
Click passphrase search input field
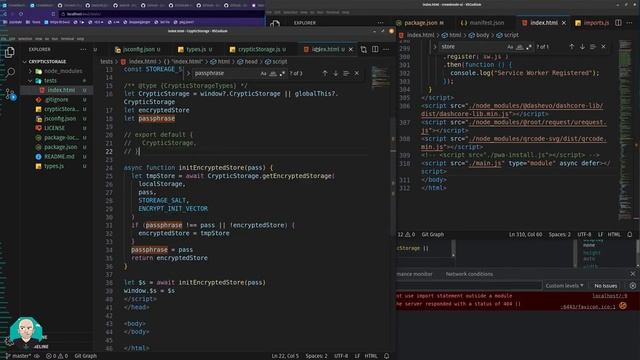coord(226,73)
